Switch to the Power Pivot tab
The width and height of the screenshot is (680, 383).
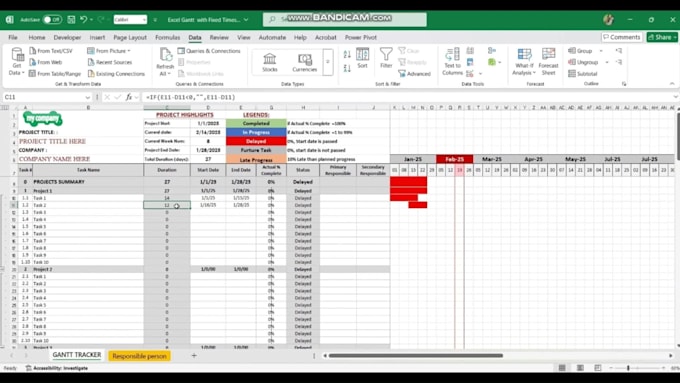(361, 37)
